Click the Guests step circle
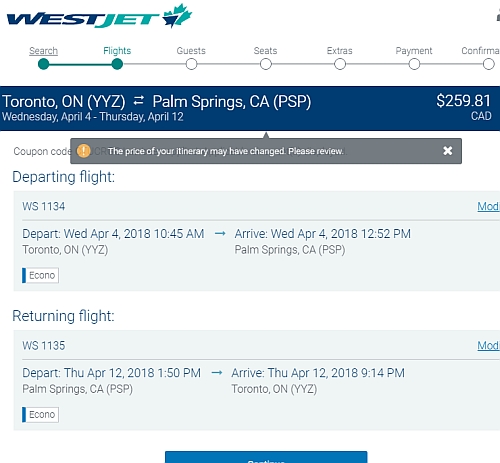500x463 pixels. pos(191,64)
